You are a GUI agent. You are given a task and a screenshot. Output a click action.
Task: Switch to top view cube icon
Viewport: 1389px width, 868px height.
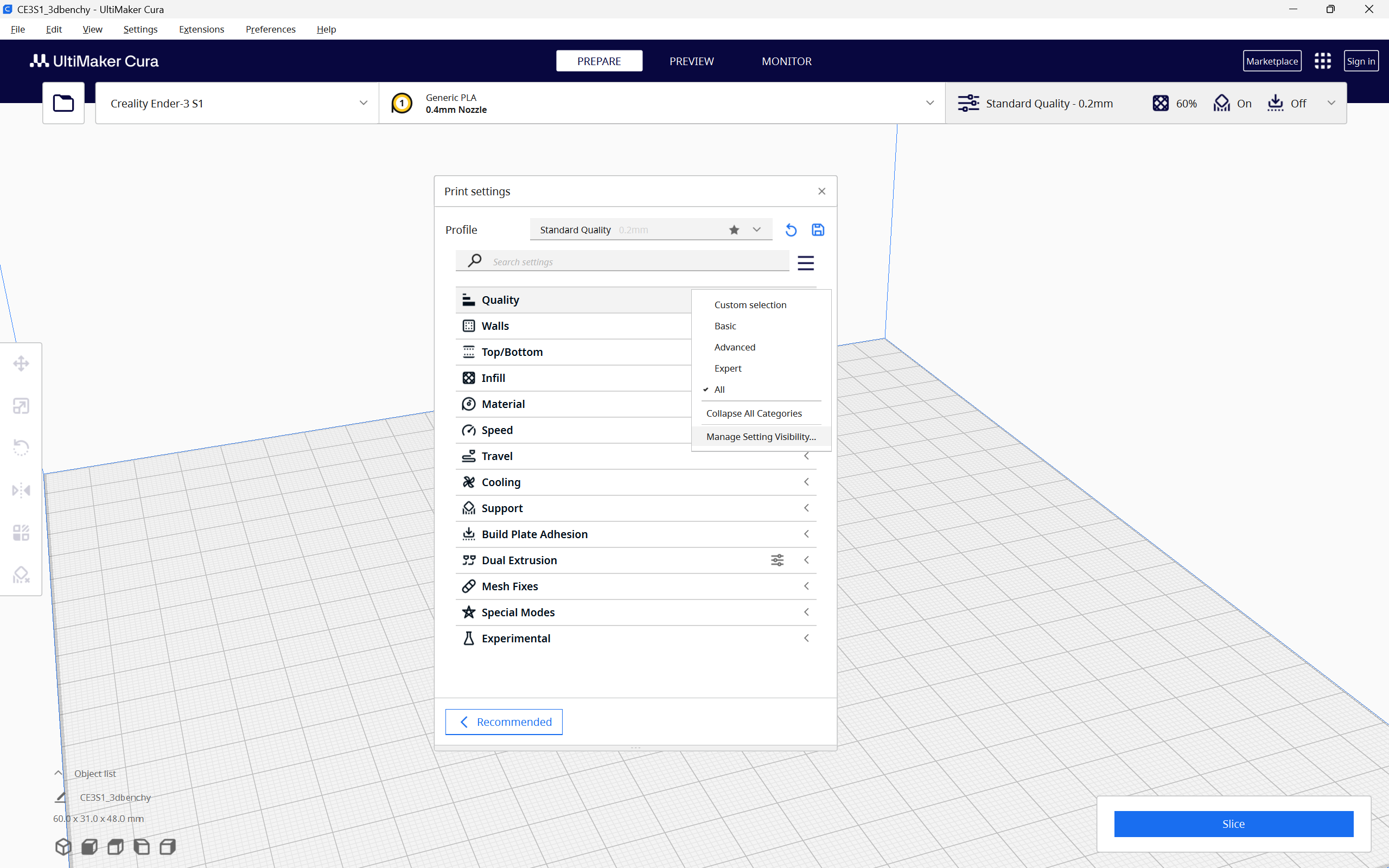coord(116,847)
